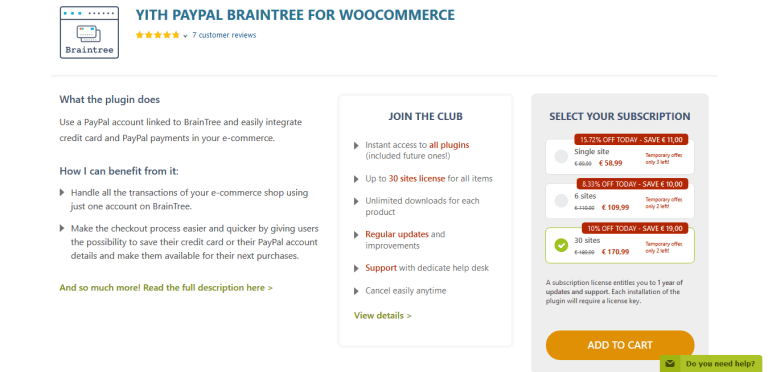Select the 6 sites subscription radio
This screenshot has height=372, width=768.
(561, 201)
